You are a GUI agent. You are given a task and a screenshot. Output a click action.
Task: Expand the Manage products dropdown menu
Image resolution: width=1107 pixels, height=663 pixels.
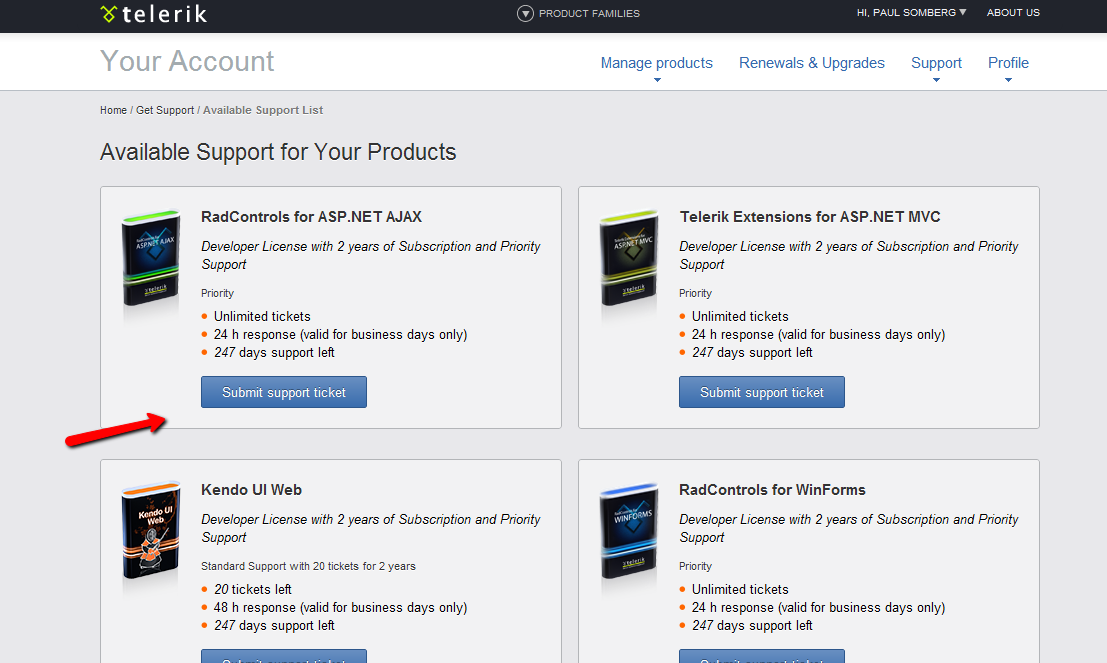656,63
